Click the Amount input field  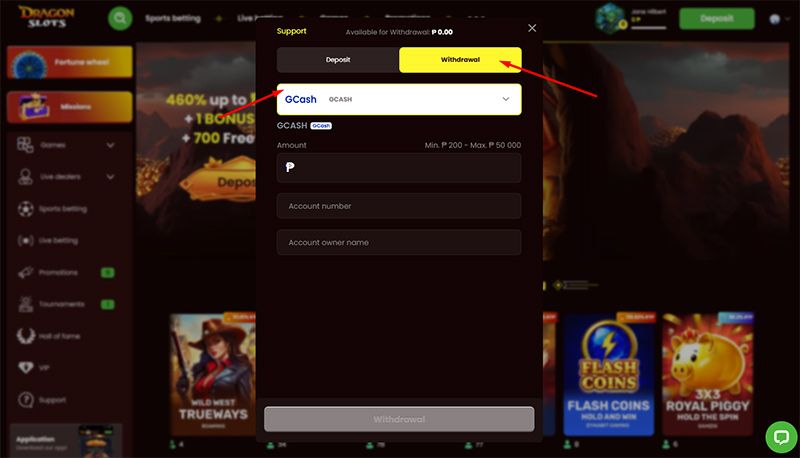[x=399, y=168]
